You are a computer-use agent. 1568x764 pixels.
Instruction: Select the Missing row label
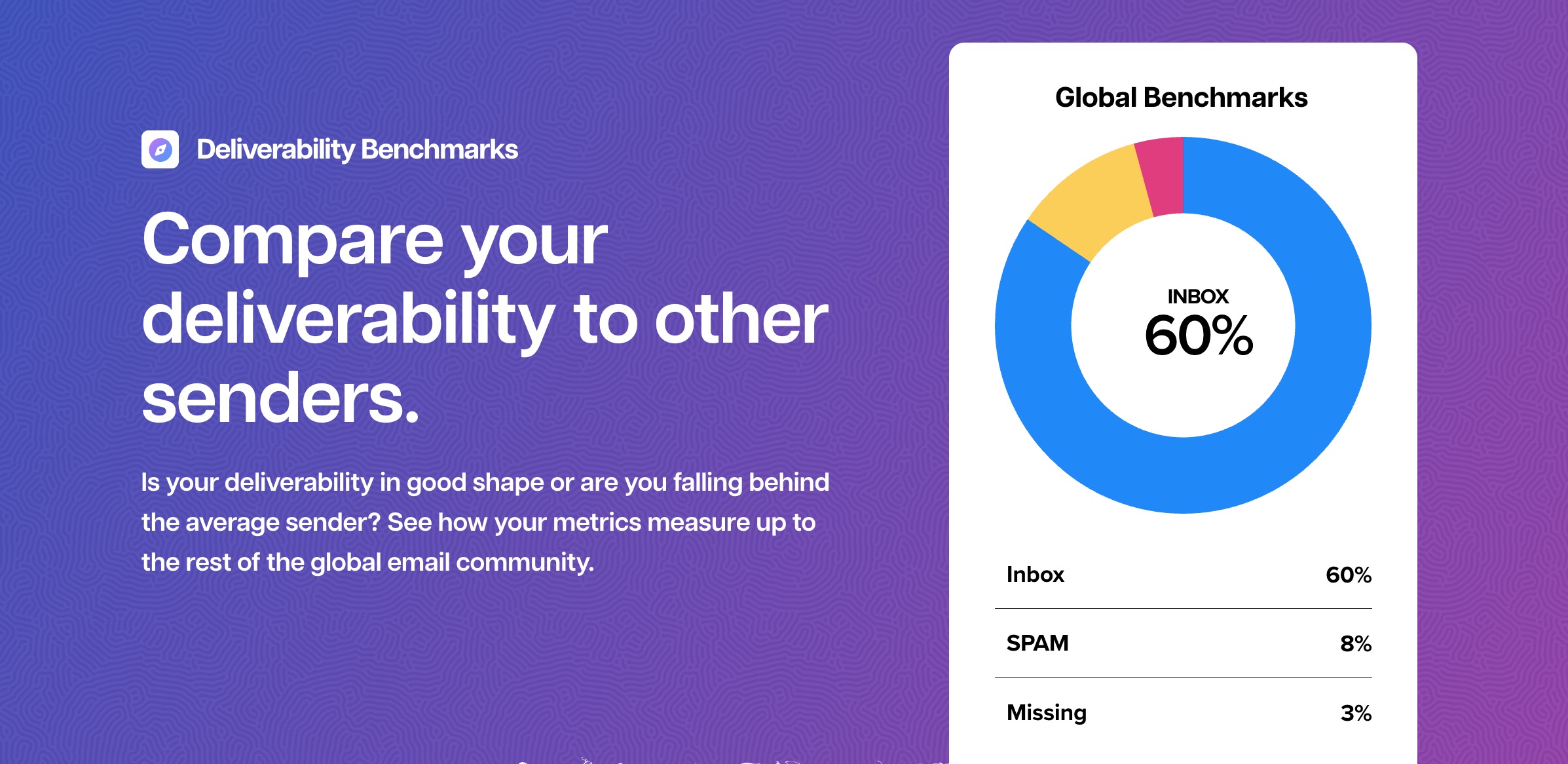(x=1046, y=713)
